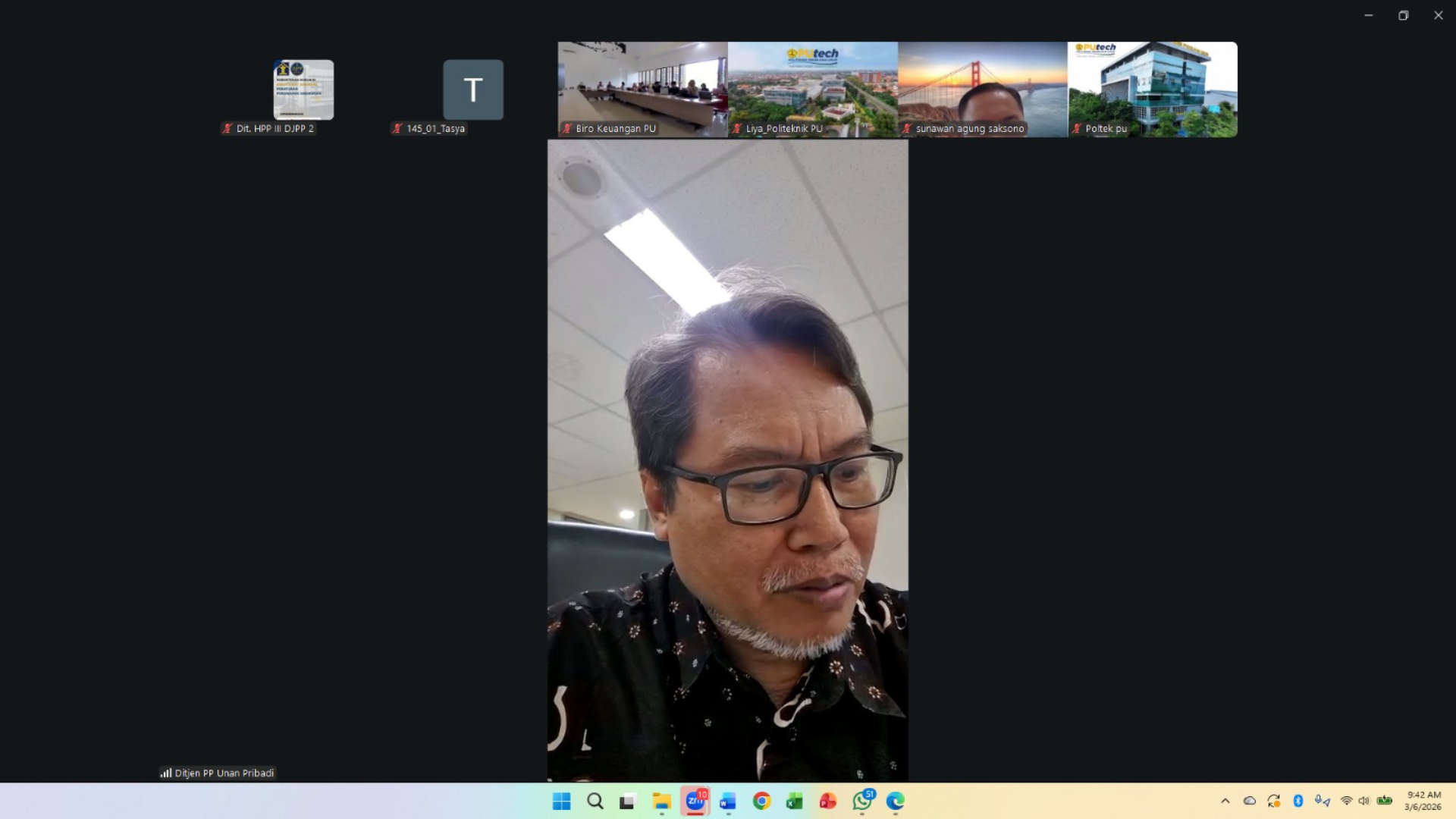Click 145_01_Tasya participant avatar

point(472,89)
